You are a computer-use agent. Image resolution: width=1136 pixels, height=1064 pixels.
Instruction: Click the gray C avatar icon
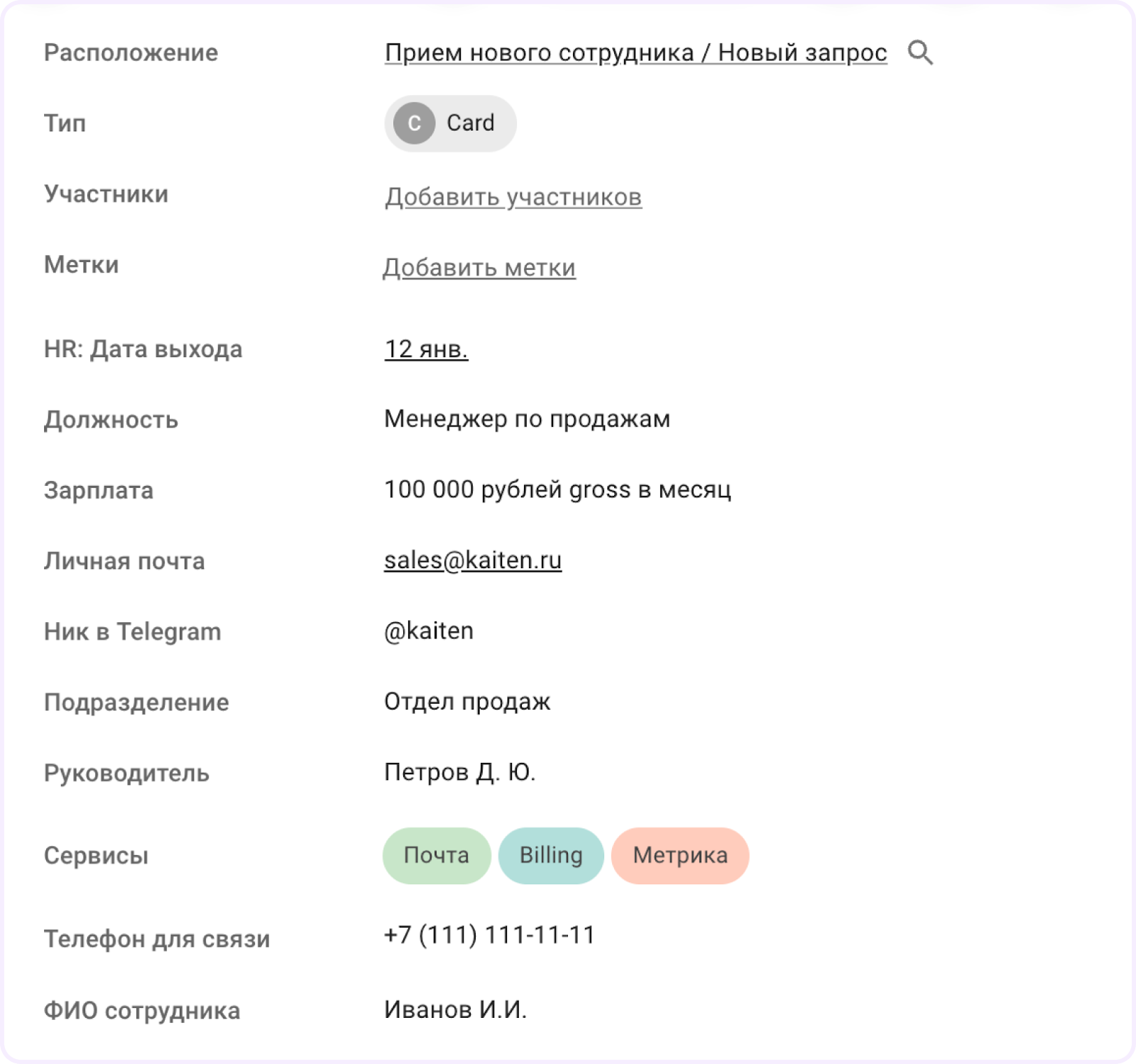pos(414,124)
